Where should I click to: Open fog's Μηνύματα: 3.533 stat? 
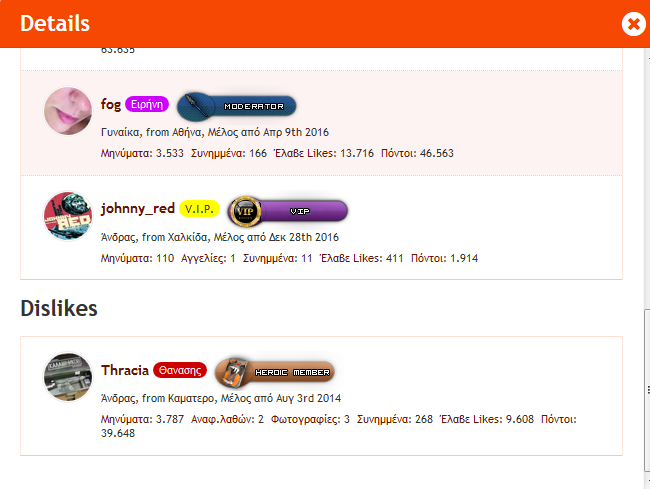tap(142, 153)
